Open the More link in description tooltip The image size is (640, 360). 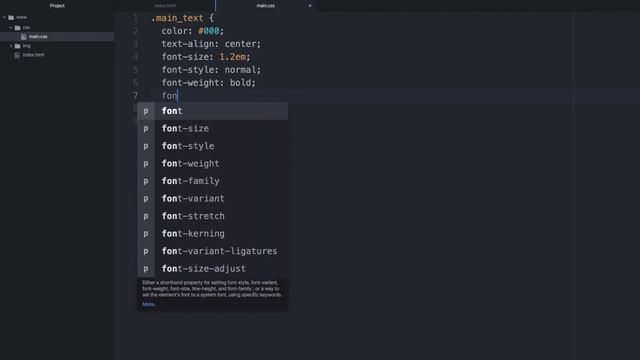[x=149, y=304]
